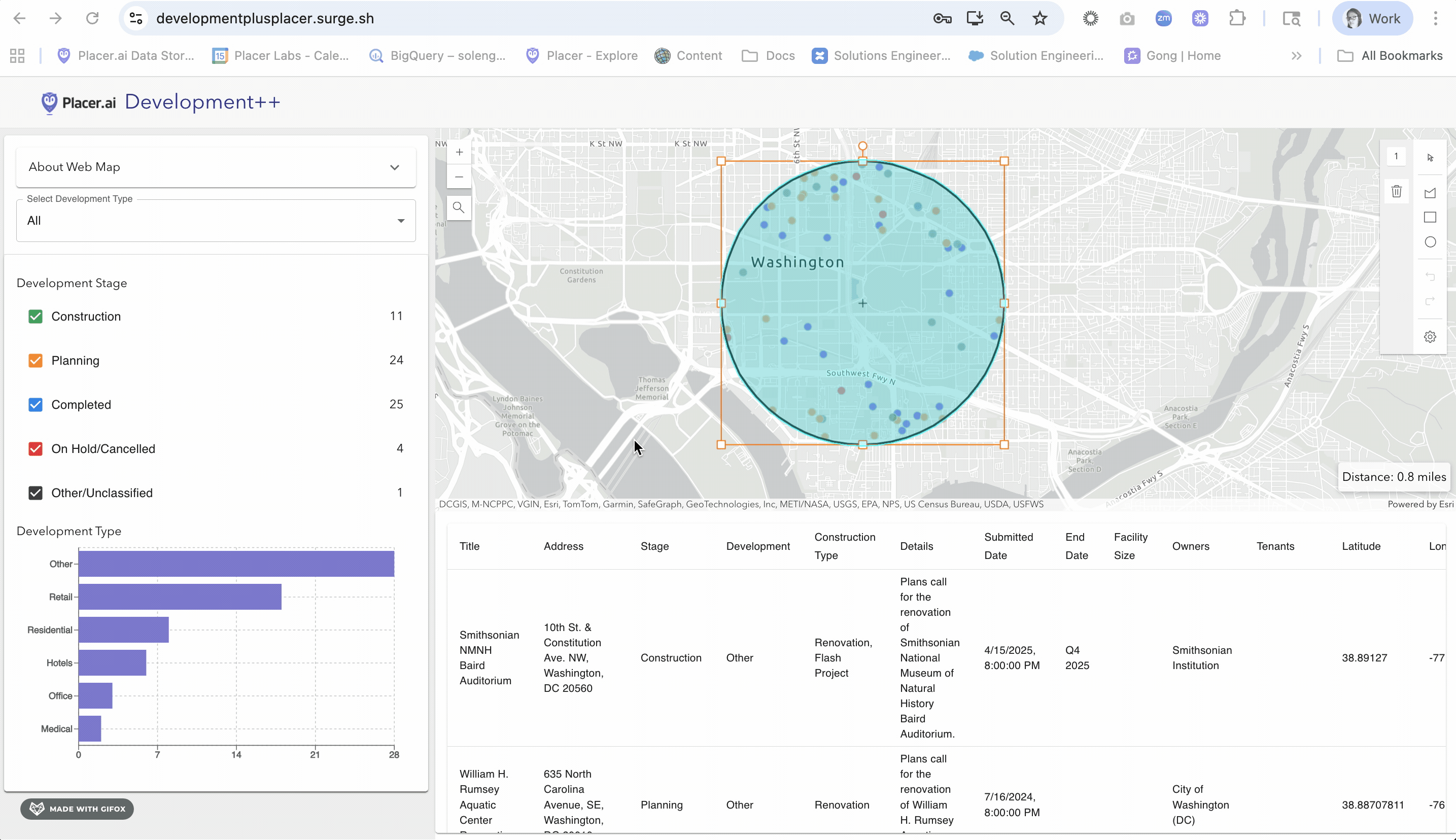Uncheck the Planning stage filter

[x=35, y=361]
